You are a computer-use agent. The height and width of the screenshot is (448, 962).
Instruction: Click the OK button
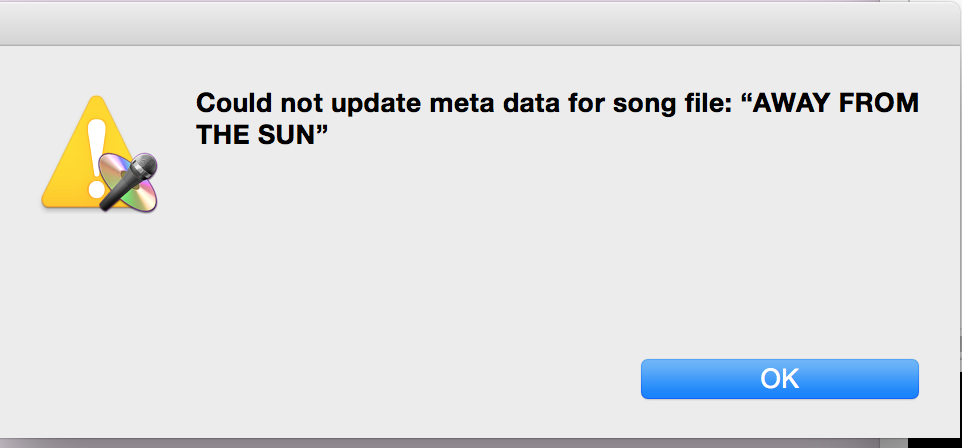779,378
